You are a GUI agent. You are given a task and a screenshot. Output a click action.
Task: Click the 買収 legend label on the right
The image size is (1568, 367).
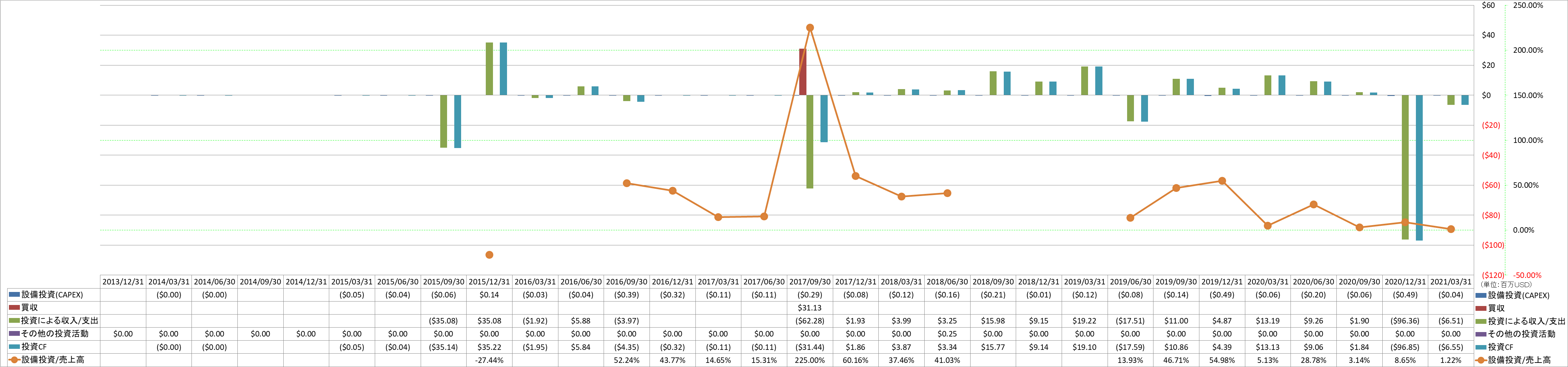tap(1496, 308)
